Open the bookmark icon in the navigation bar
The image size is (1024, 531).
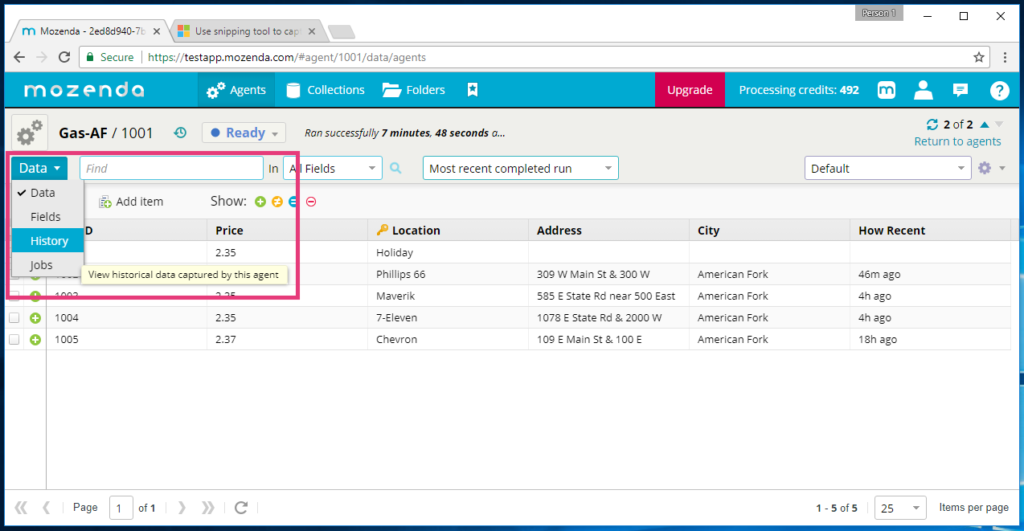pyautogui.click(x=472, y=90)
